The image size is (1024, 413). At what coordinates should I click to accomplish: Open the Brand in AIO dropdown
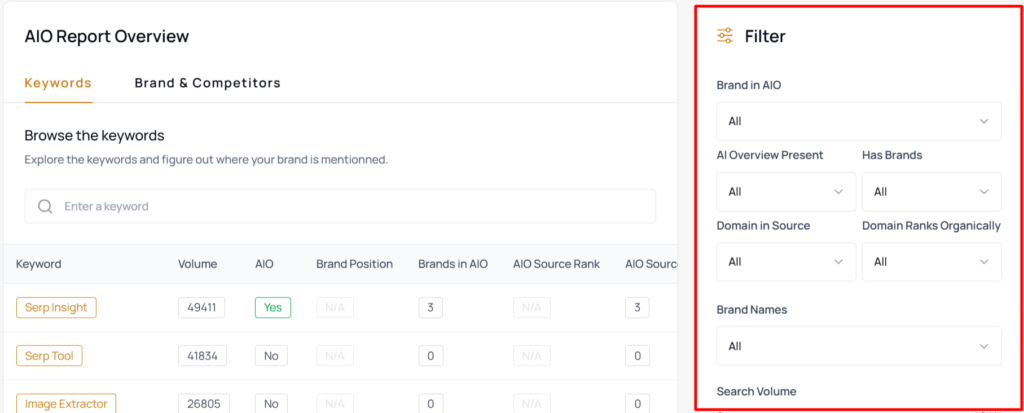tap(859, 122)
